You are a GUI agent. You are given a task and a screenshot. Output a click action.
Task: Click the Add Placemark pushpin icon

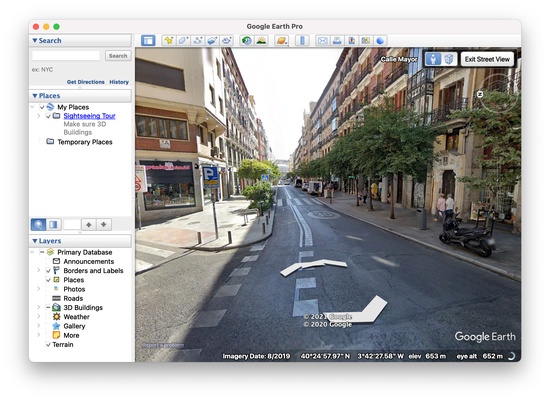pyautogui.click(x=169, y=40)
